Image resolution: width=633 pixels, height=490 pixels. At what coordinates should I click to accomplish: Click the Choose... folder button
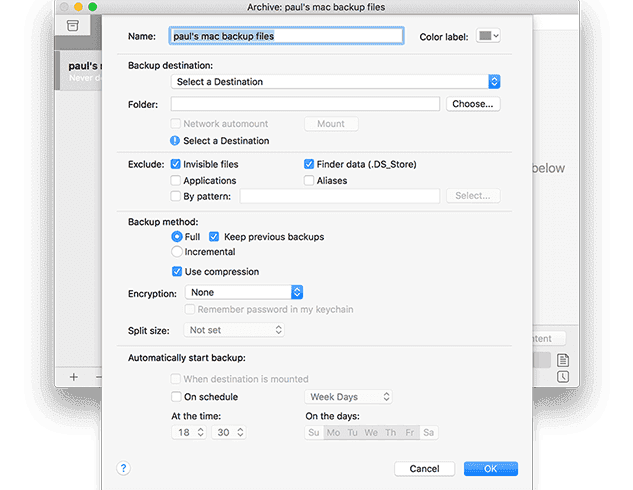pos(472,104)
